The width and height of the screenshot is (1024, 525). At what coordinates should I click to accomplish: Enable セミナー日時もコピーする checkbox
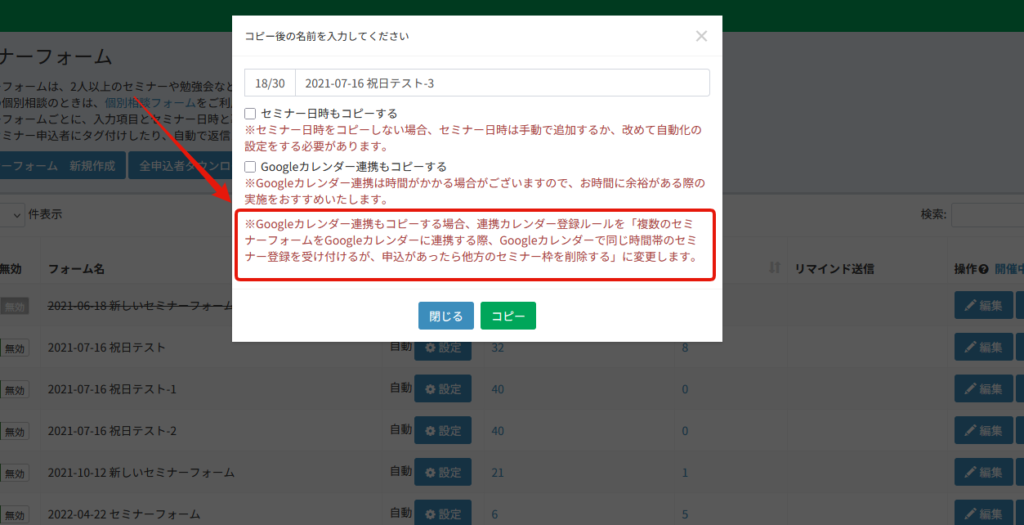click(x=251, y=114)
